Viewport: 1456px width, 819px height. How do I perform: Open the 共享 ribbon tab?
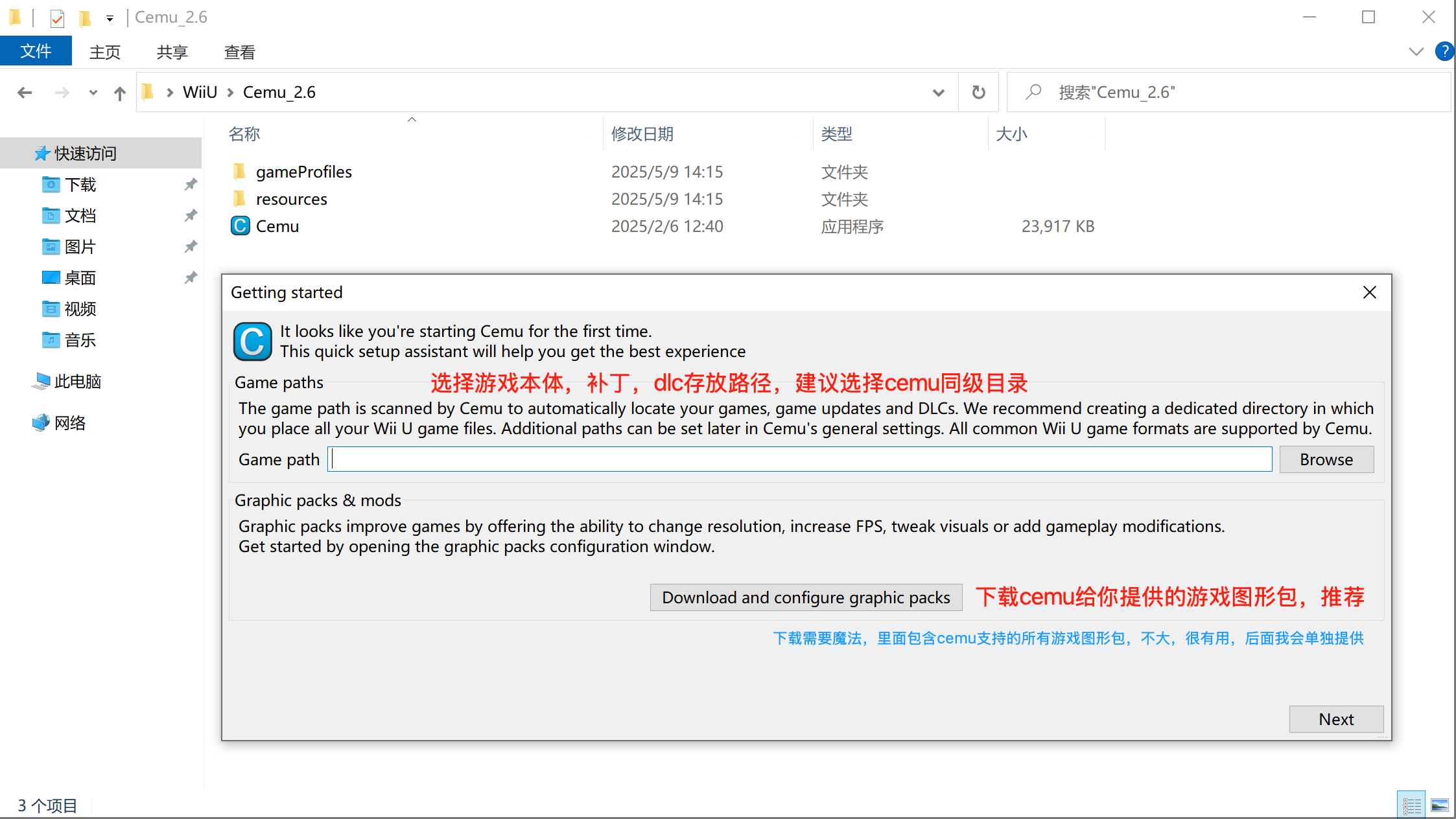coord(172,52)
